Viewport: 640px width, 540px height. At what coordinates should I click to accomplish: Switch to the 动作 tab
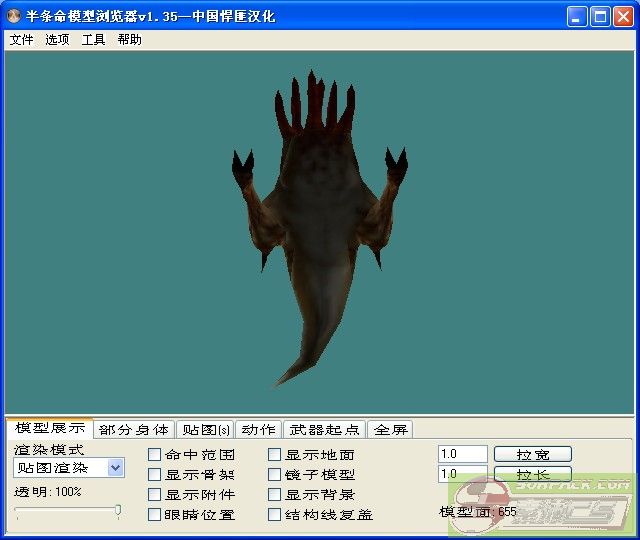click(x=258, y=430)
